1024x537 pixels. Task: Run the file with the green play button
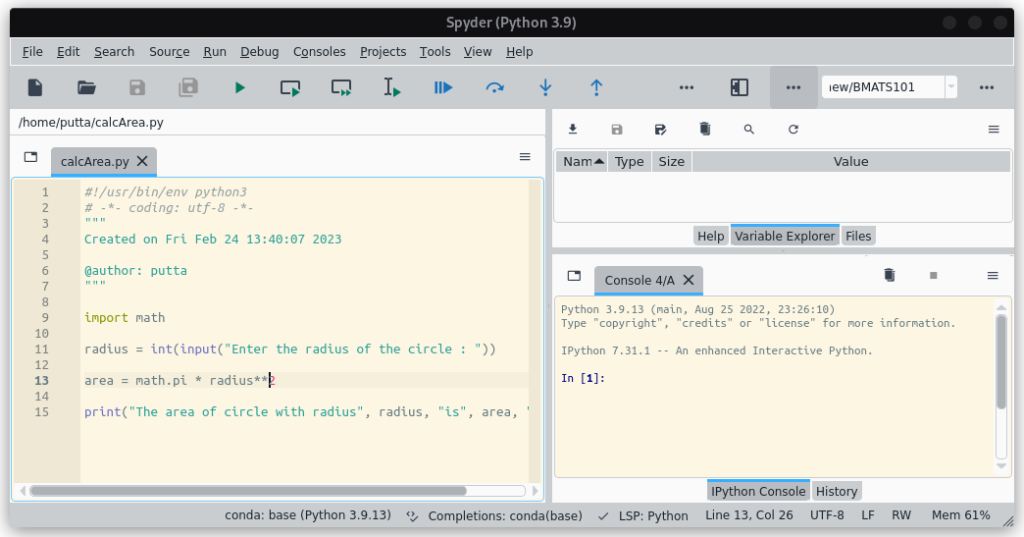pyautogui.click(x=240, y=88)
